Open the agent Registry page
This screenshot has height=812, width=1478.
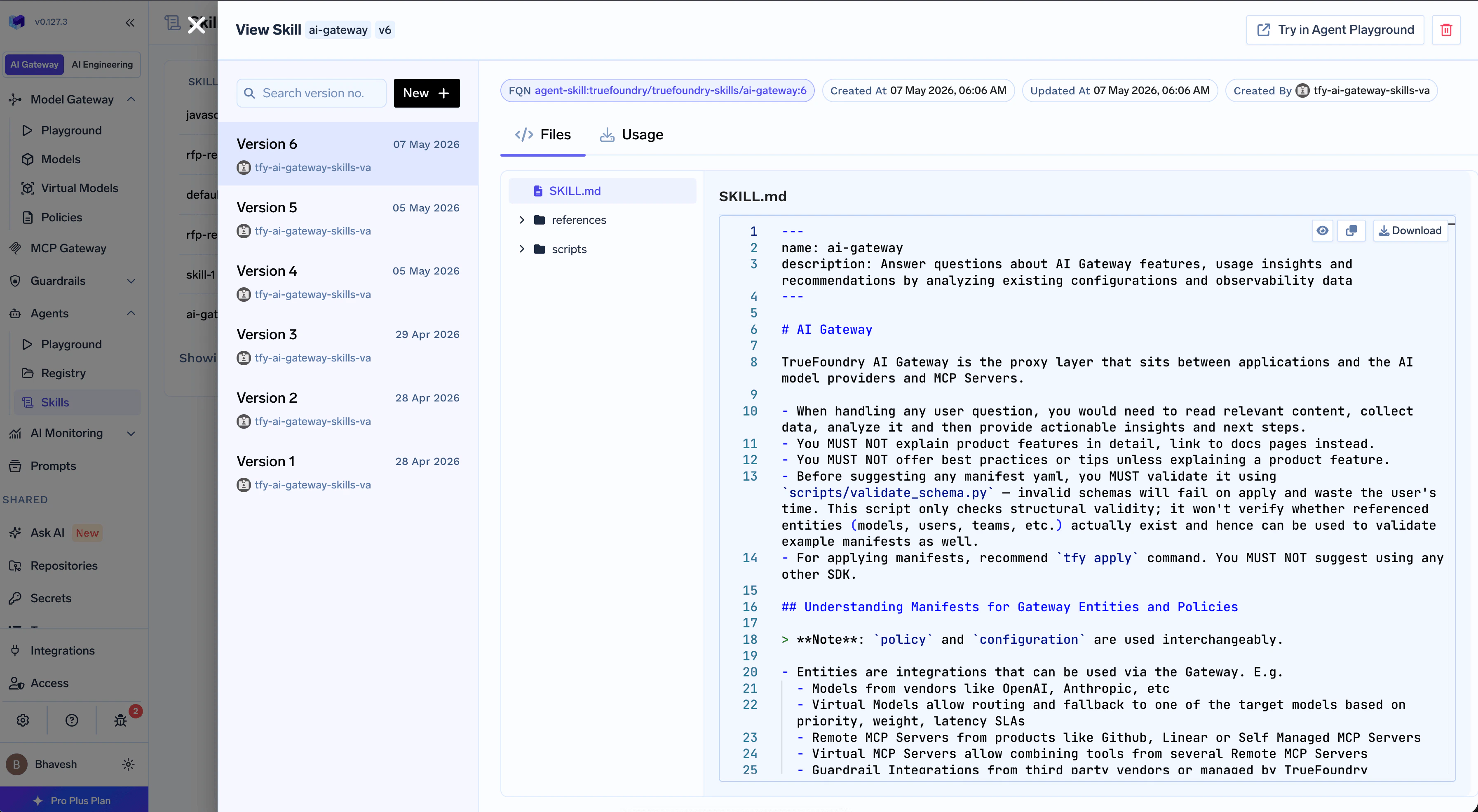[x=63, y=373]
